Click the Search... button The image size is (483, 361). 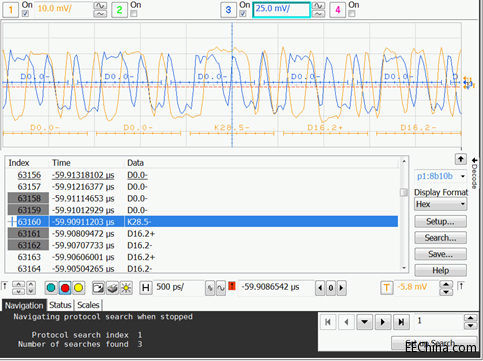point(440,238)
